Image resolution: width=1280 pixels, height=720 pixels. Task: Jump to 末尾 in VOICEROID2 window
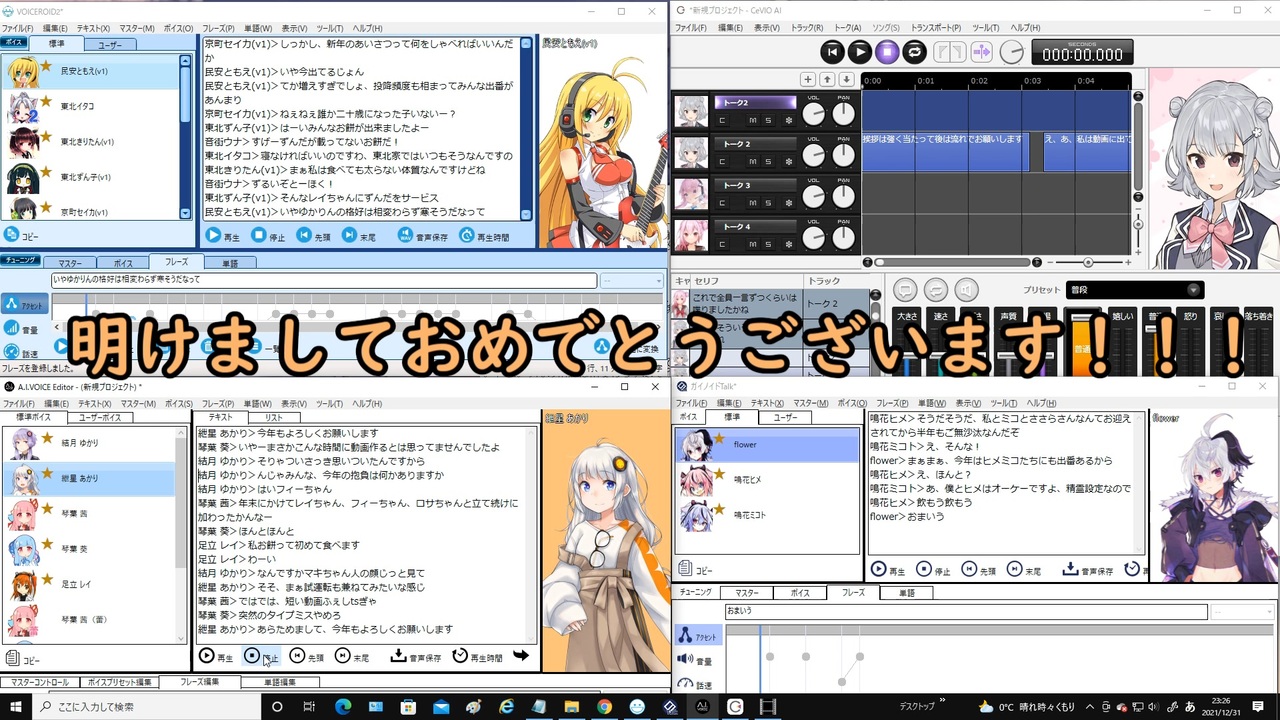coord(358,236)
